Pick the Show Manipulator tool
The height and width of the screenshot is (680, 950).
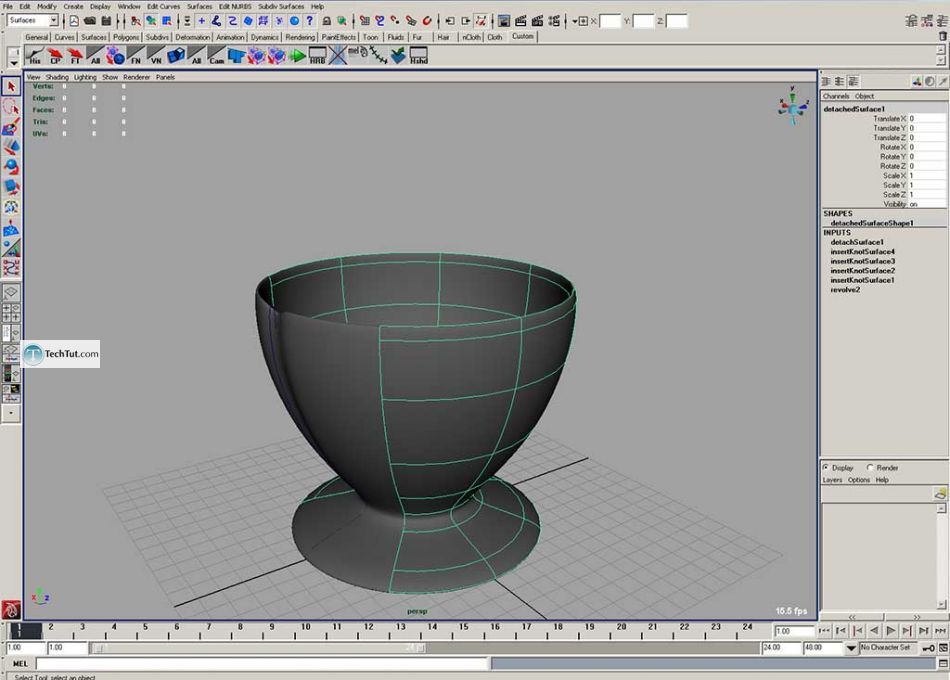(11, 248)
